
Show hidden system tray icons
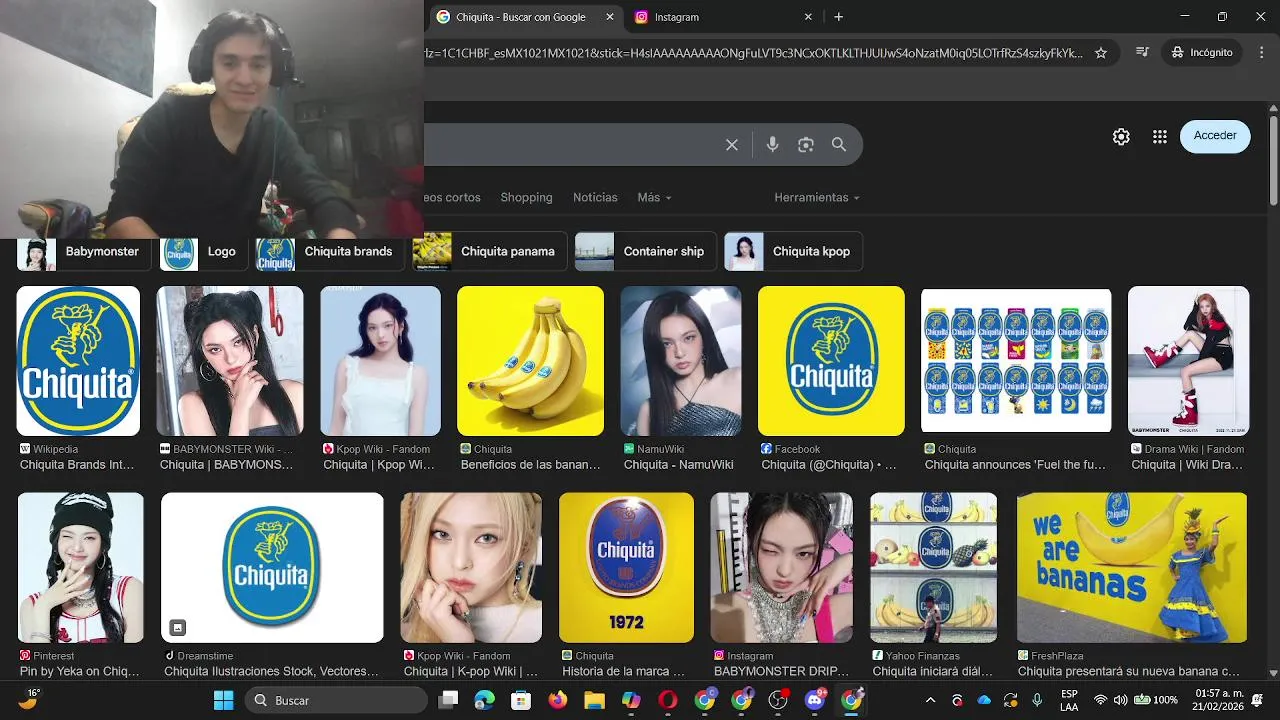930,700
